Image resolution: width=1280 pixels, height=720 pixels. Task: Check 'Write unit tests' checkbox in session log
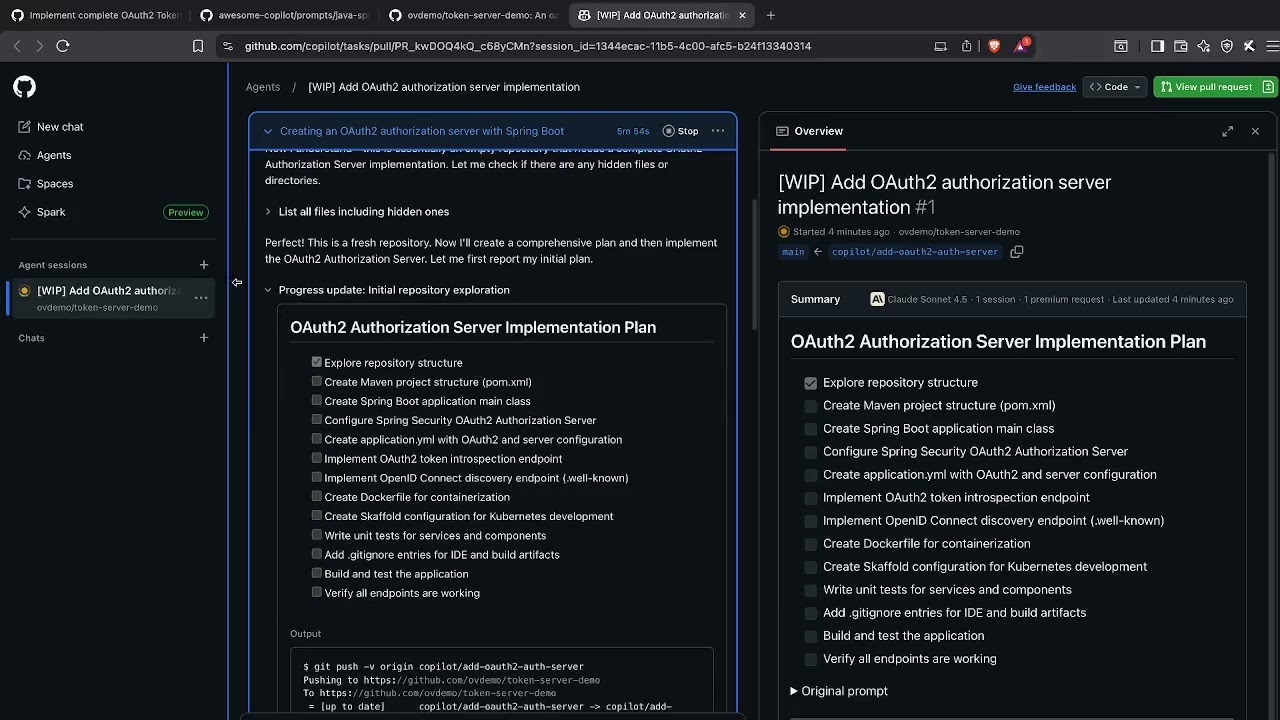coord(317,535)
